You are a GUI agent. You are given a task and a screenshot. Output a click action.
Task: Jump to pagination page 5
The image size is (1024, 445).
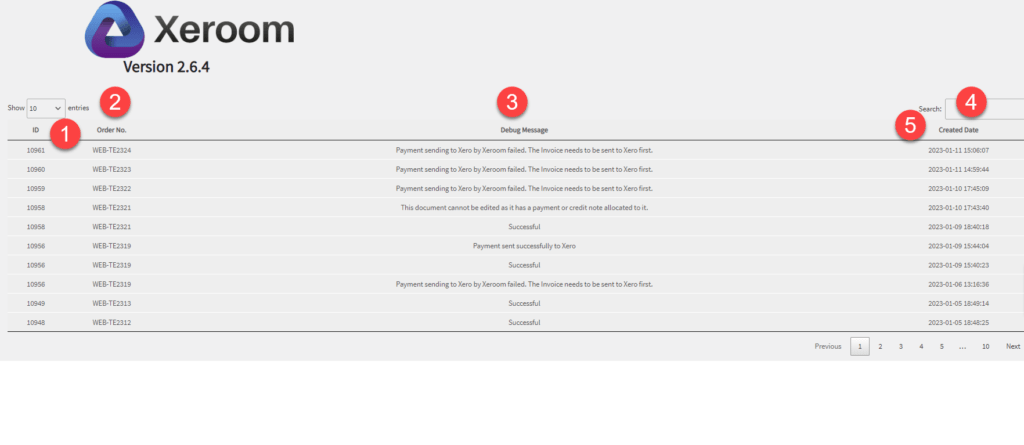point(942,346)
